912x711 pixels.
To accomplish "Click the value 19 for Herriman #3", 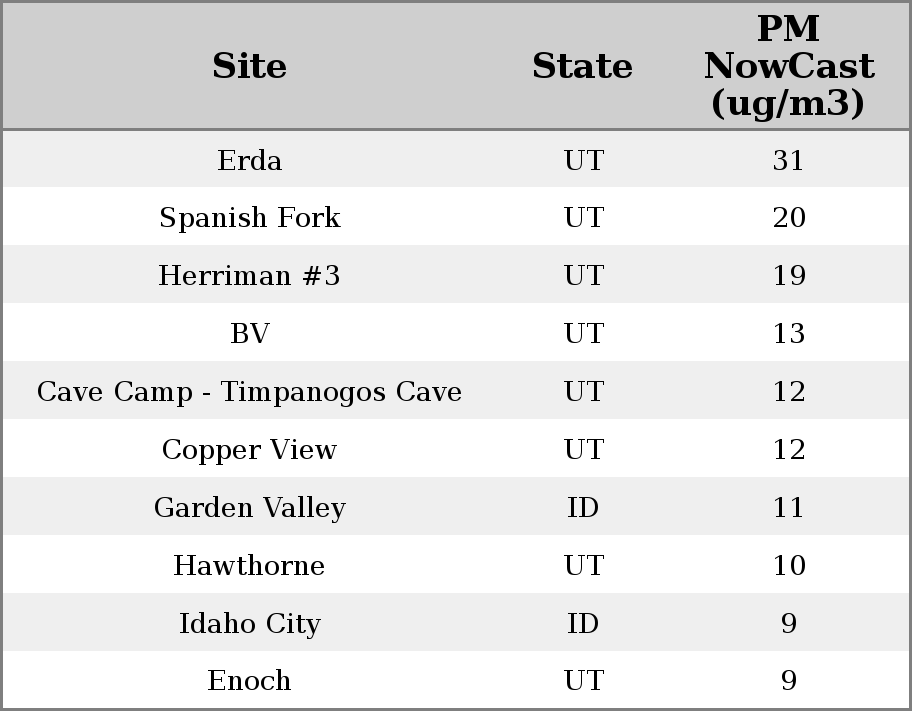I will click(788, 276).
